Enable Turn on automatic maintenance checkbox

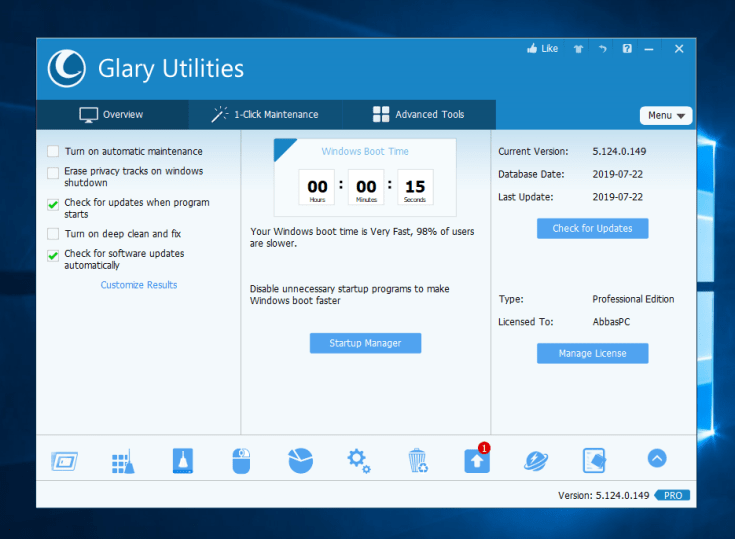click(53, 151)
